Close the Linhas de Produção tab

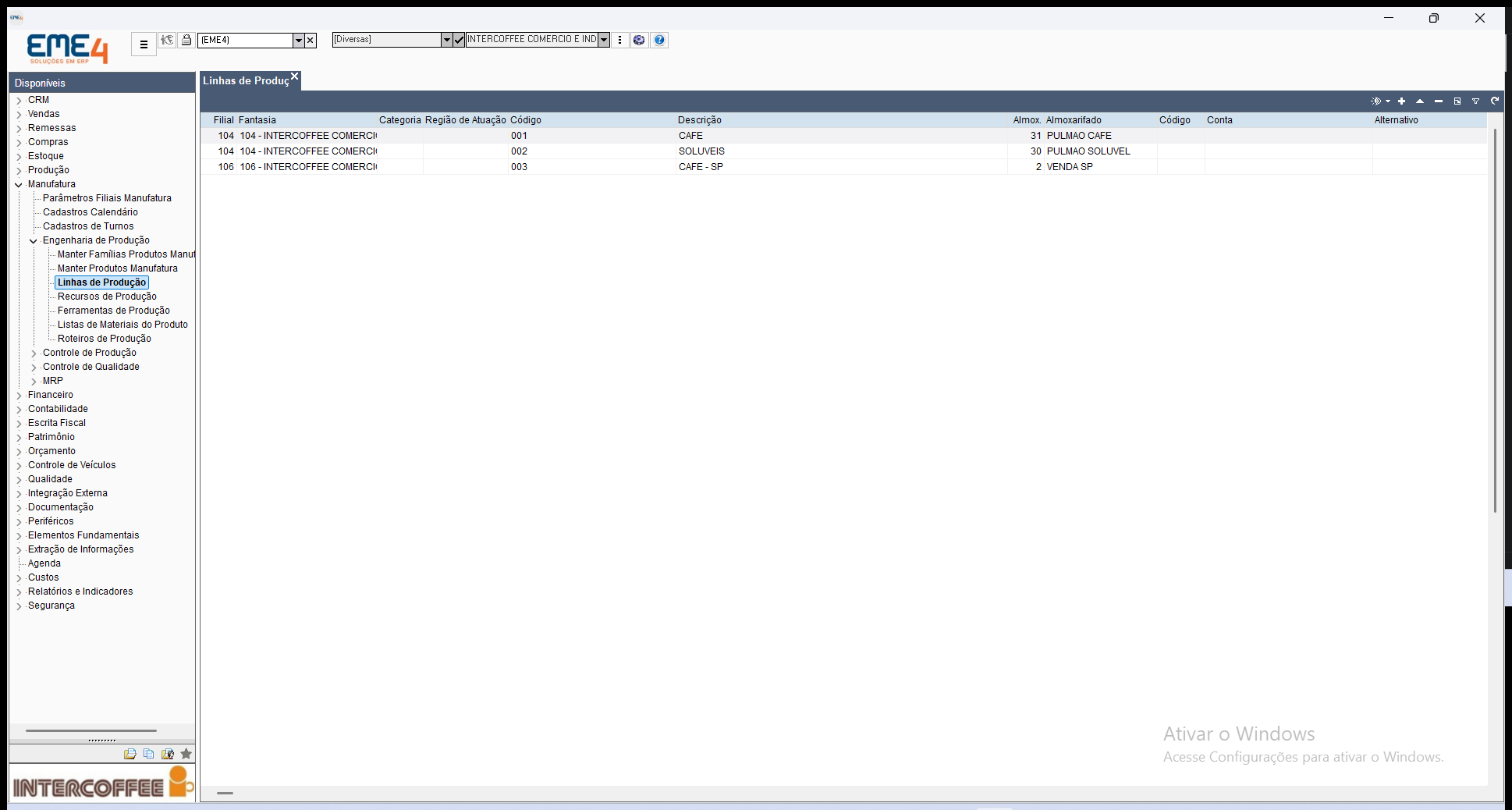[295, 76]
